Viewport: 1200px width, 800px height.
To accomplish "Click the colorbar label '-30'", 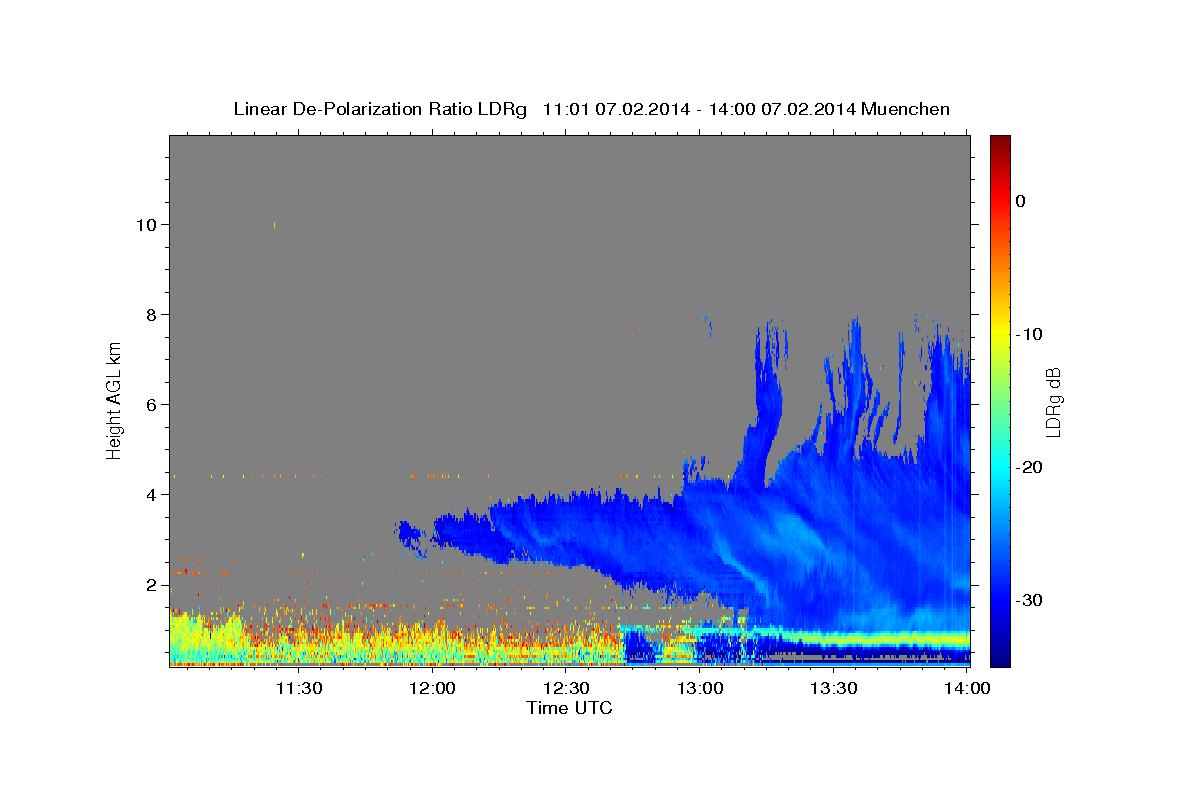I will click(1028, 600).
